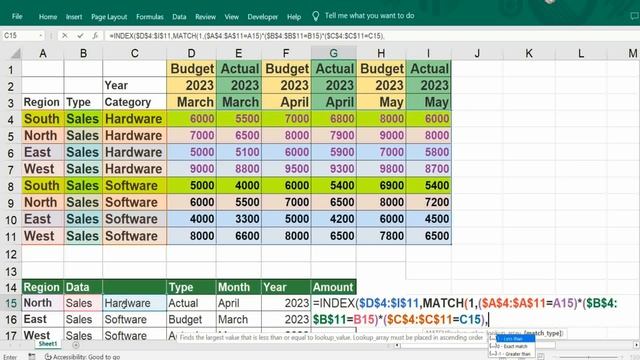Click the Amount header cell
Viewport: 640px width, 360px height.
[x=333, y=287]
